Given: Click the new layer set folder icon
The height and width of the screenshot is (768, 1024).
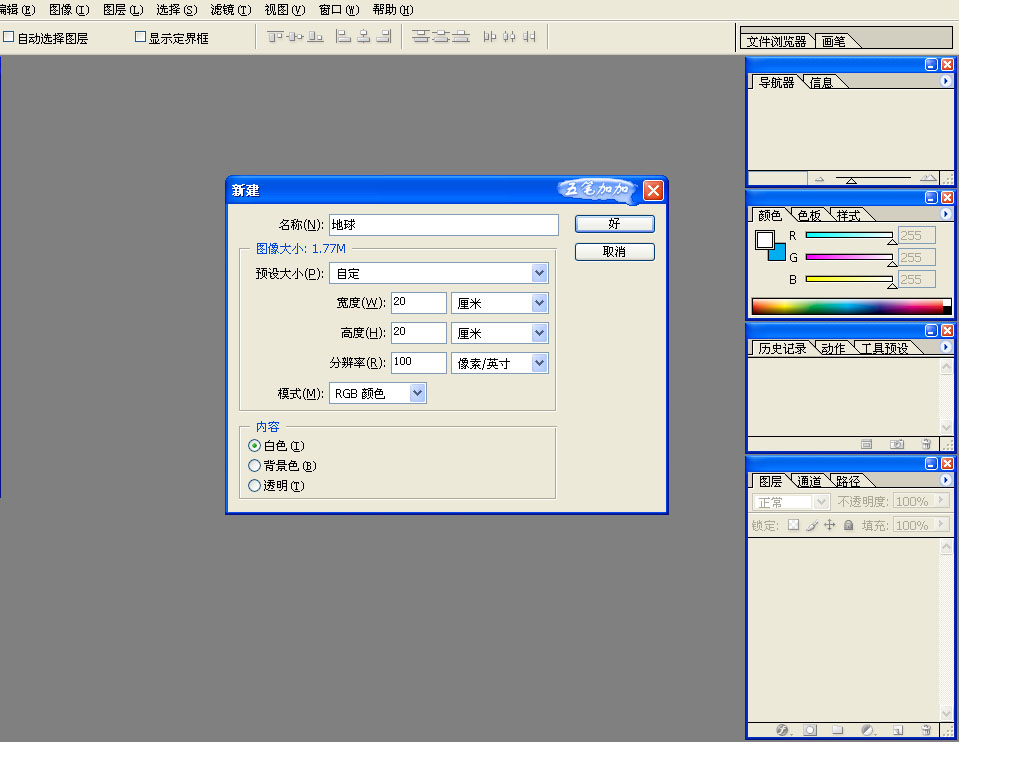Looking at the screenshot, I should (838, 730).
